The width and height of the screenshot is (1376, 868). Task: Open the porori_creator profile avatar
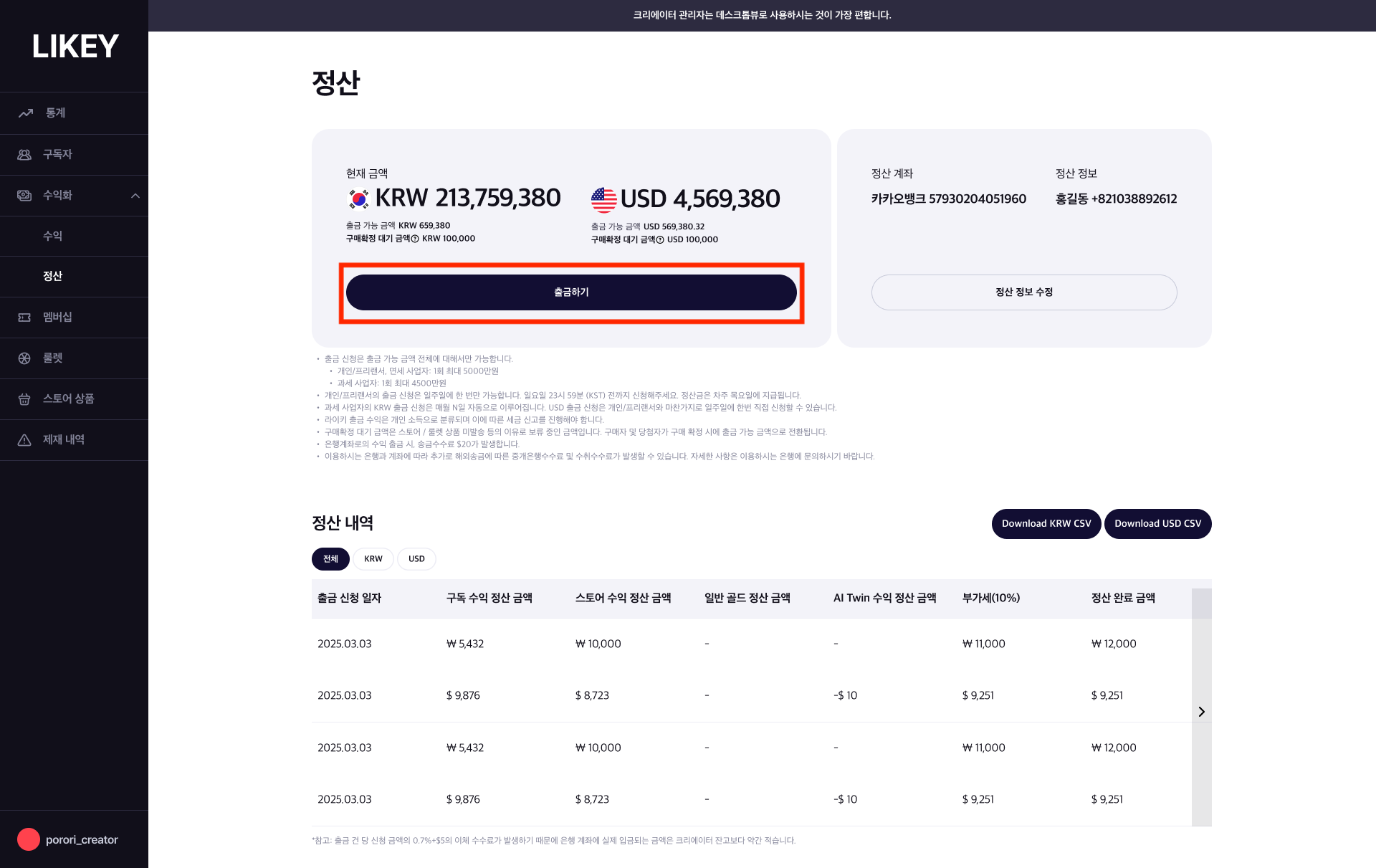click(29, 839)
